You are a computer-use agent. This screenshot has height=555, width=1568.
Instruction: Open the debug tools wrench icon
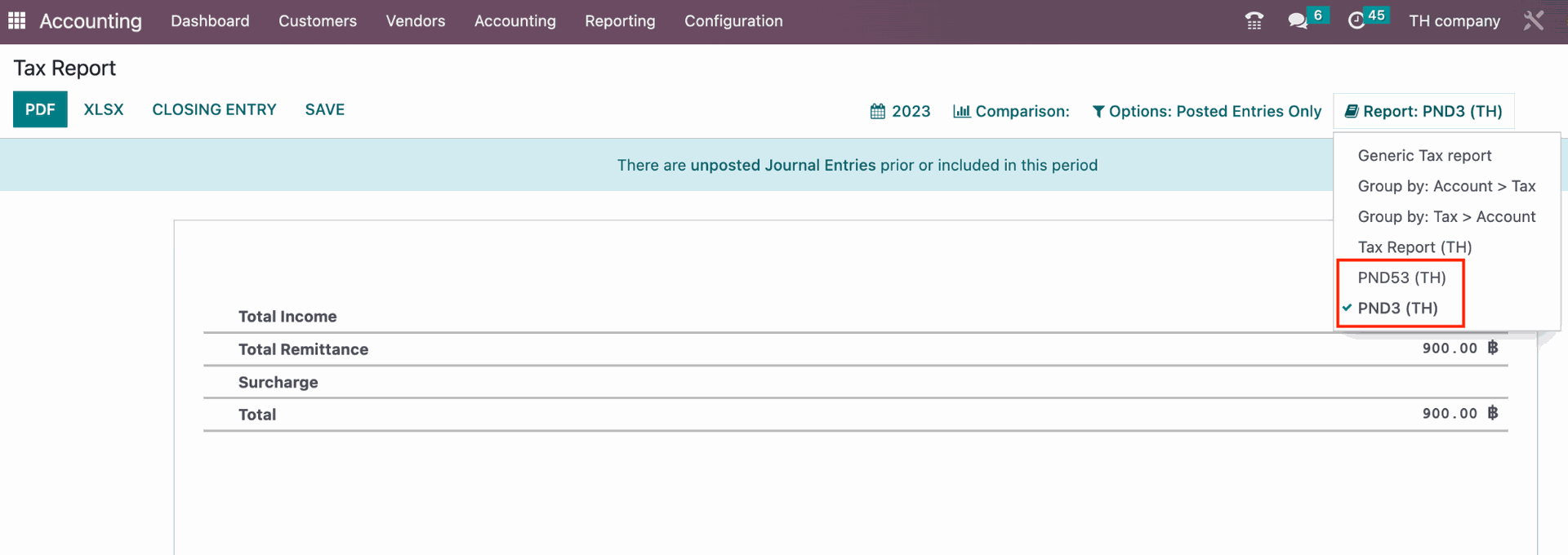tap(1534, 20)
